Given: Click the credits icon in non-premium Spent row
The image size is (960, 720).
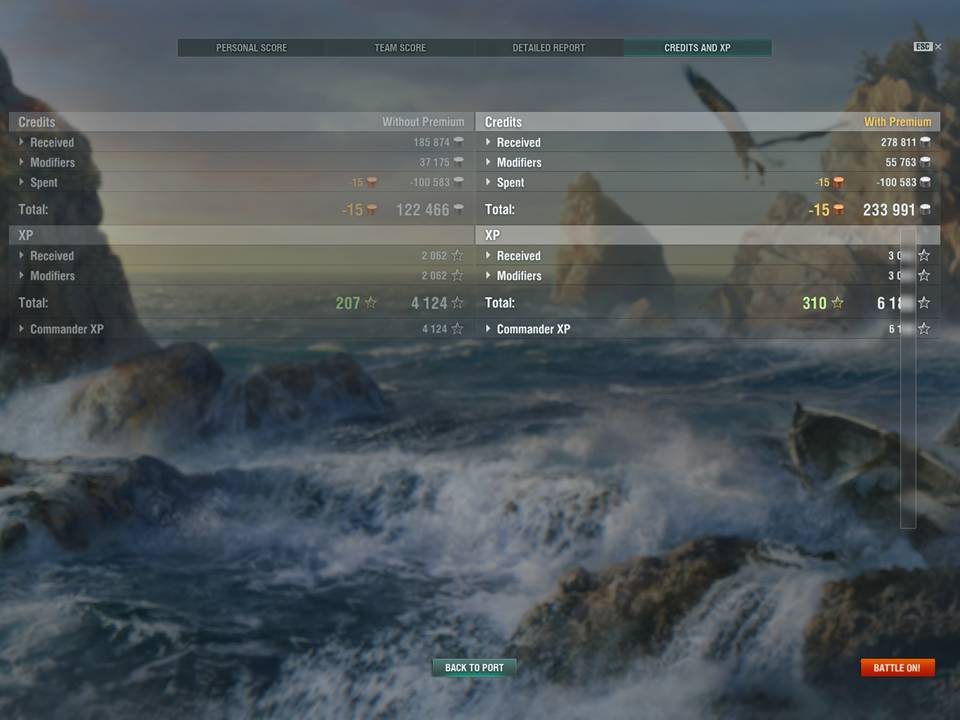Looking at the screenshot, I should coord(458,182).
